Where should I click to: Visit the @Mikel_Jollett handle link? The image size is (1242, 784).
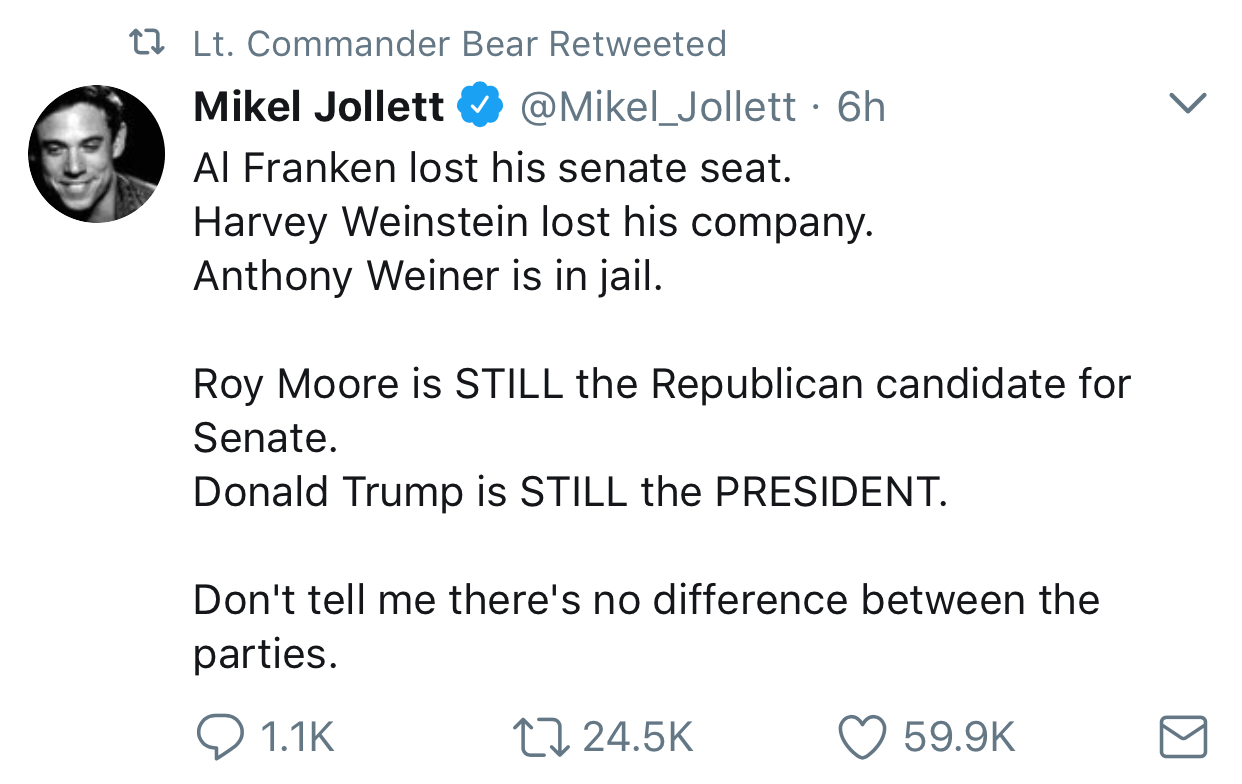click(x=660, y=107)
